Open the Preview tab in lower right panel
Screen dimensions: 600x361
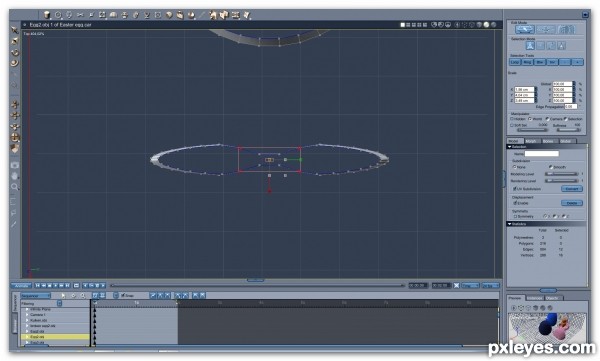515,298
